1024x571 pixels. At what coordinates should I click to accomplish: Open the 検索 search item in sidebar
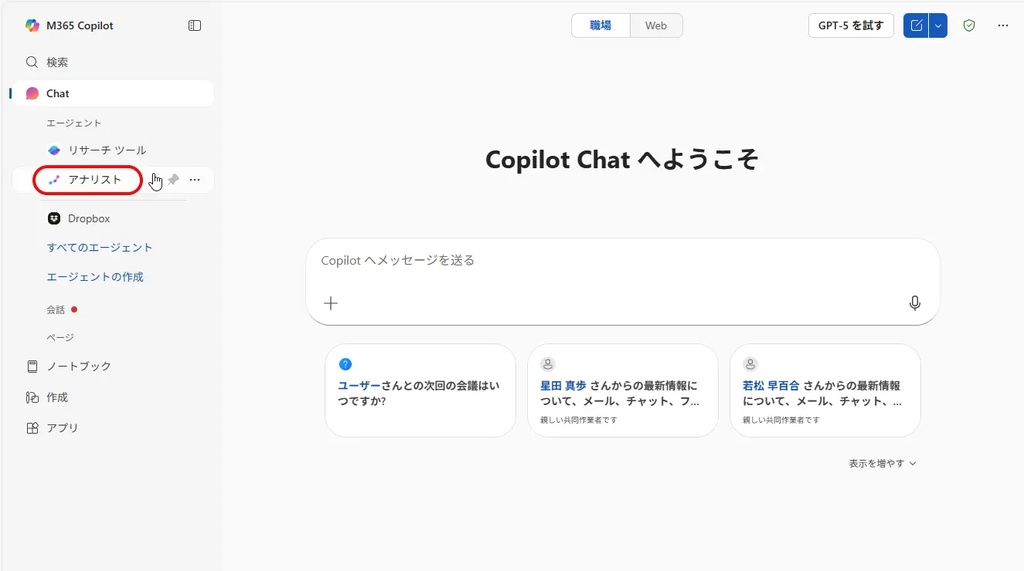(x=57, y=62)
